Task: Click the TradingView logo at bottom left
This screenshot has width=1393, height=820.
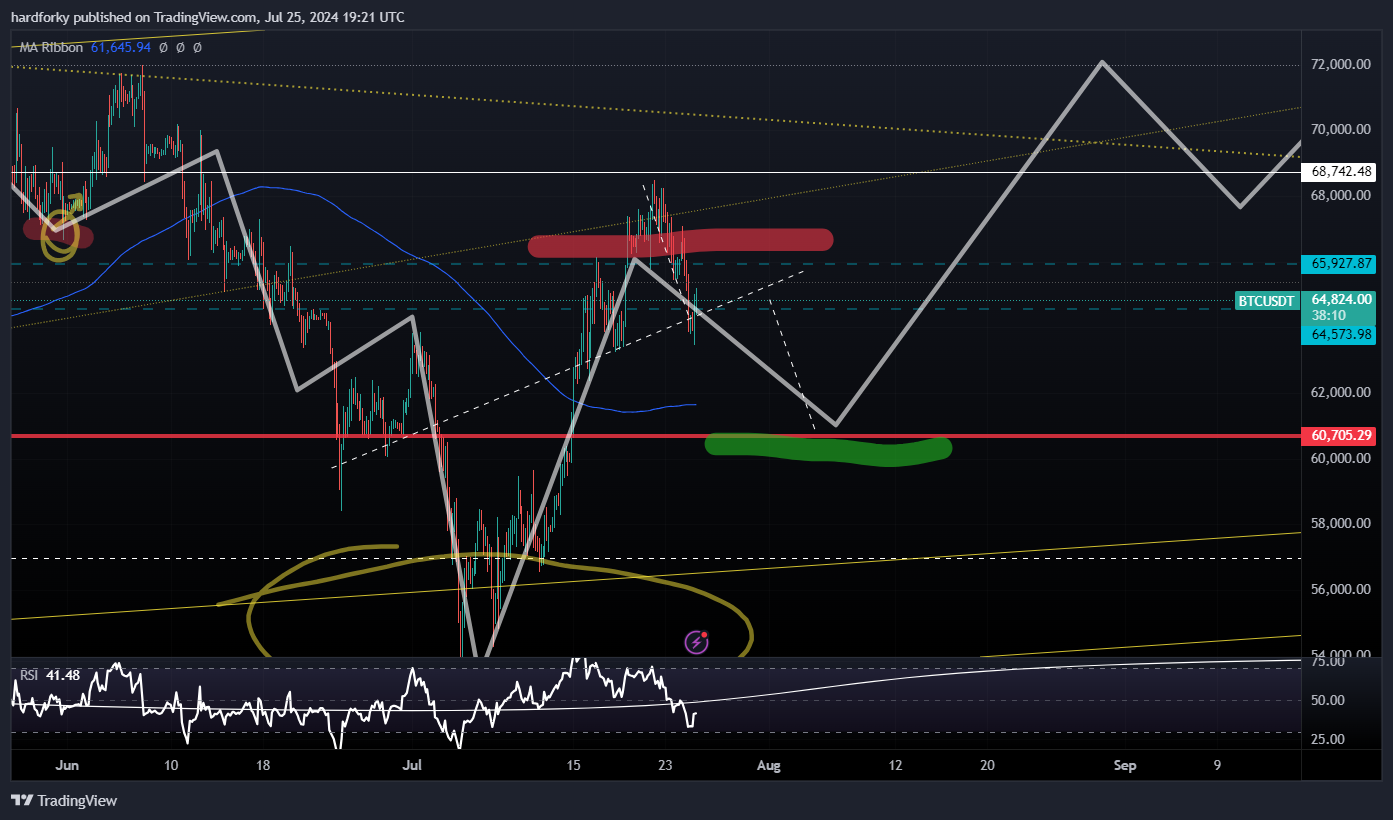Action: pos(64,800)
